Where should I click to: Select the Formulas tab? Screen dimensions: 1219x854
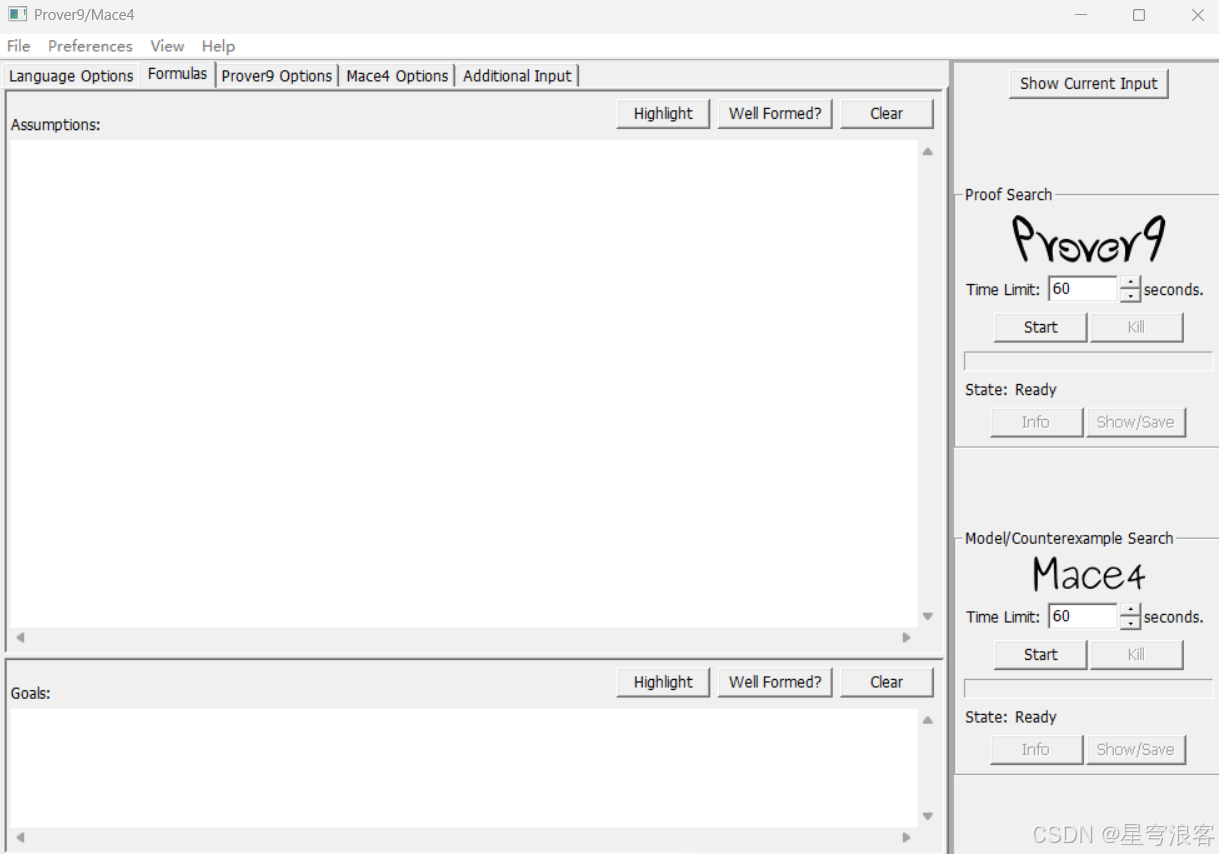(x=177, y=74)
